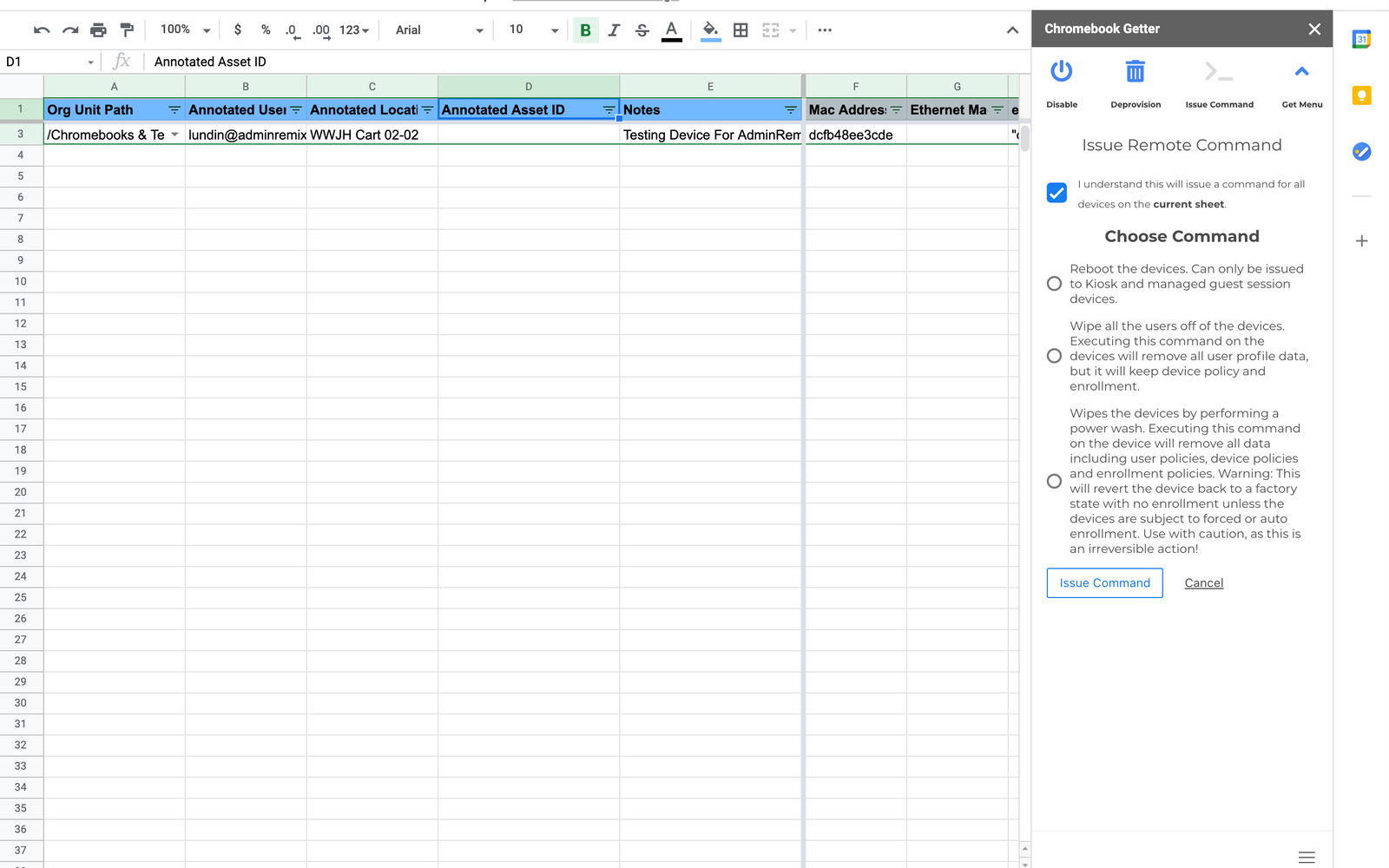This screenshot has height=868, width=1389.
Task: Open the filter menu on the Notes column
Action: (x=789, y=109)
